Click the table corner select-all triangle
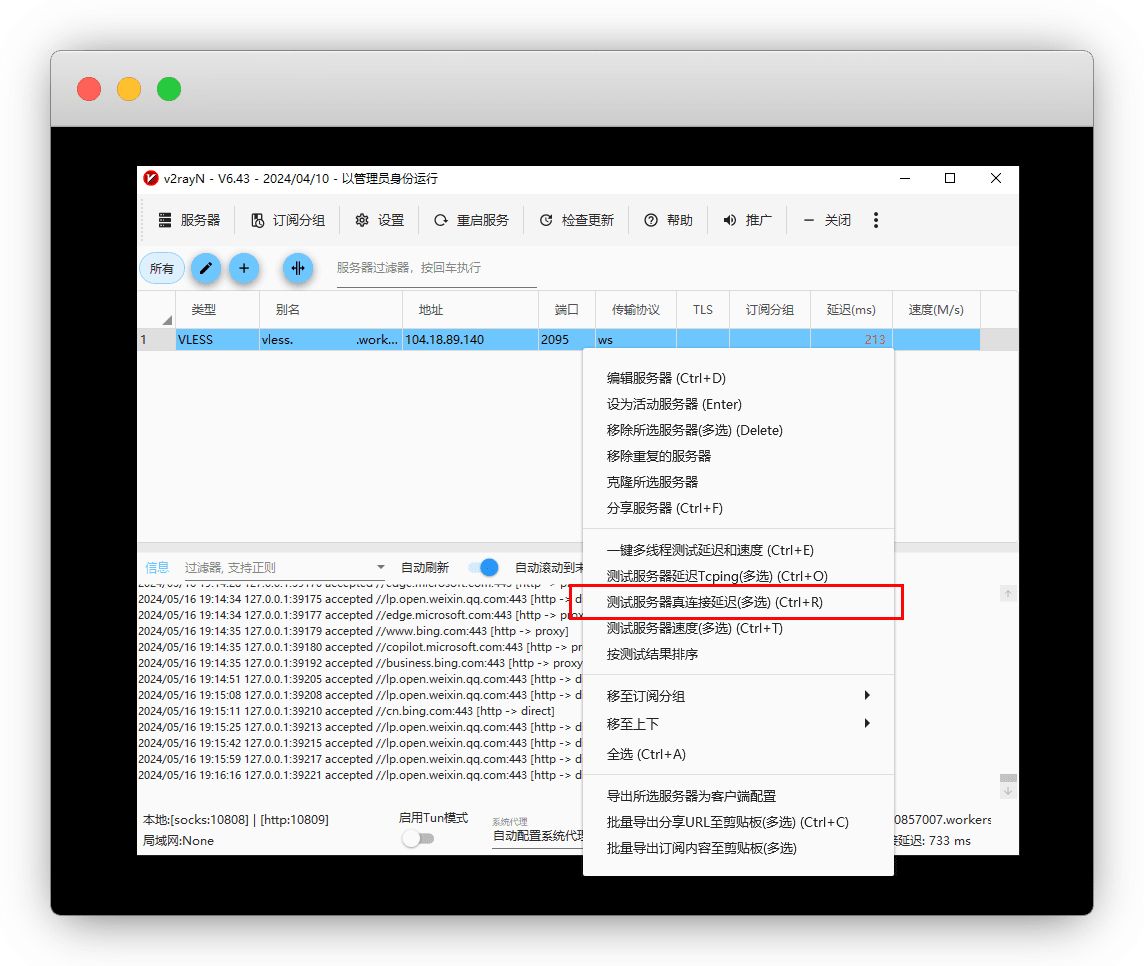 167,320
